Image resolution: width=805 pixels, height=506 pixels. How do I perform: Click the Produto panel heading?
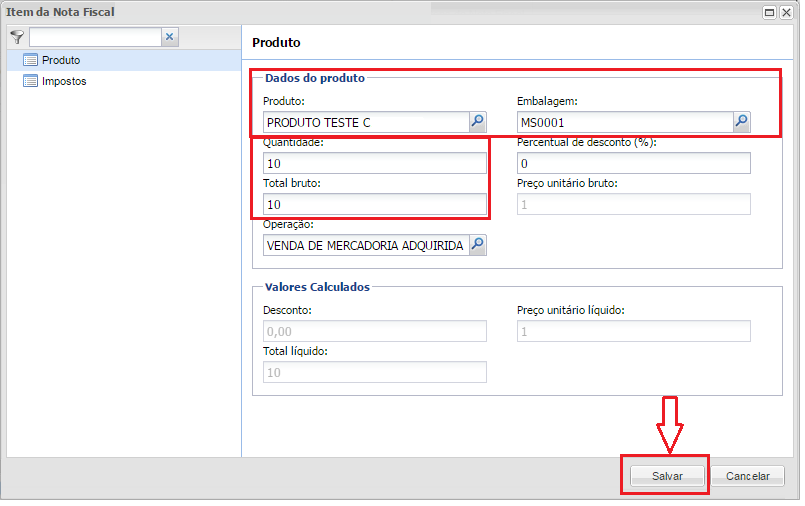tap(276, 42)
